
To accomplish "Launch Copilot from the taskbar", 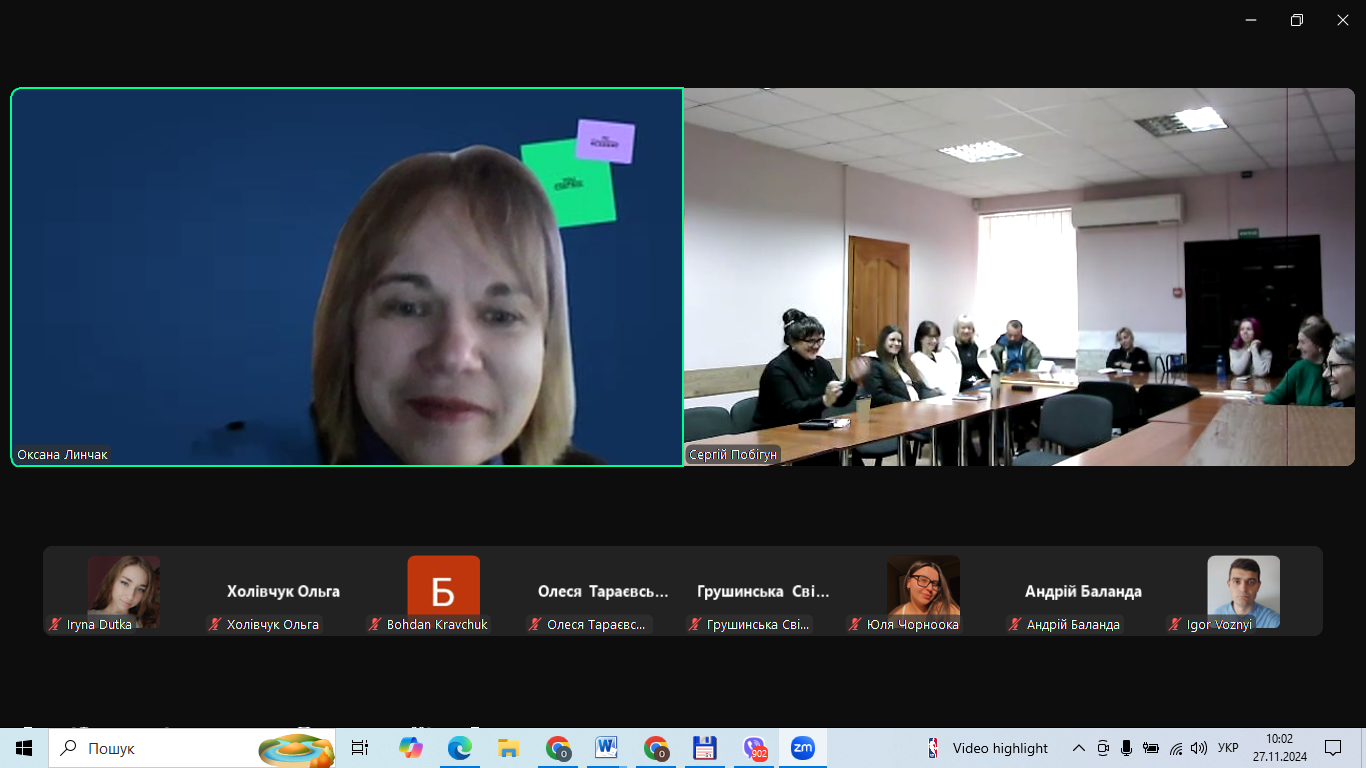I will click(x=410, y=748).
